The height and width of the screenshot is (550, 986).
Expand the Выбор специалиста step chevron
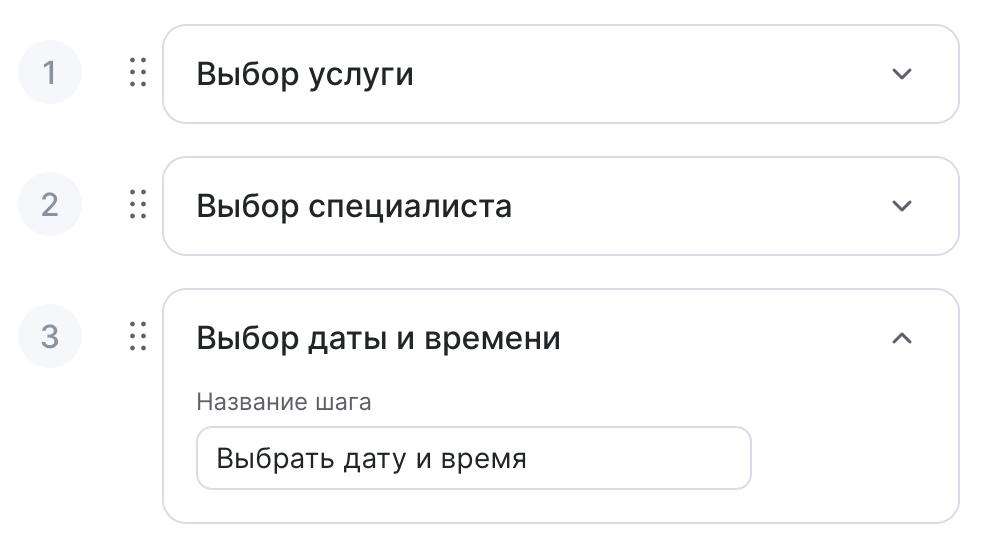pos(902,206)
